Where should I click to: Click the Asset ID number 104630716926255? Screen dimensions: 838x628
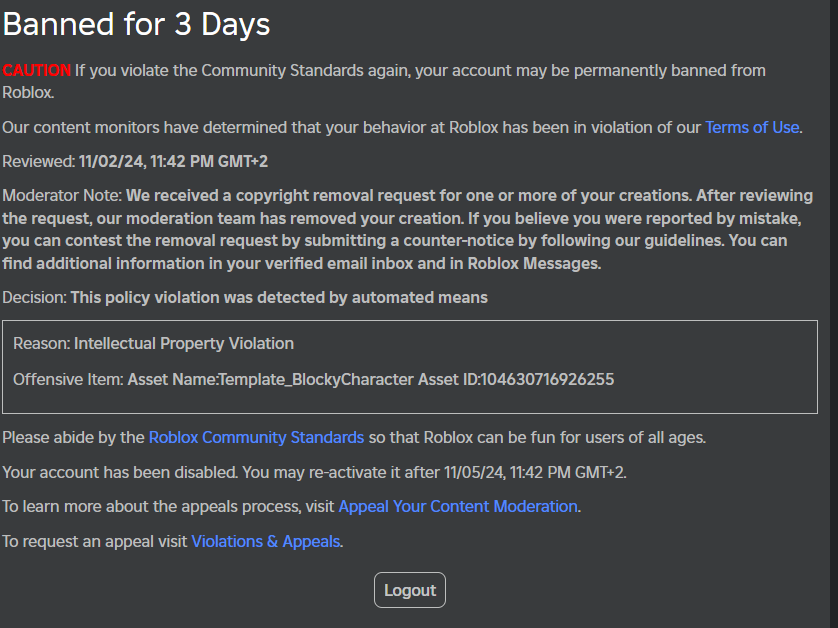click(547, 379)
